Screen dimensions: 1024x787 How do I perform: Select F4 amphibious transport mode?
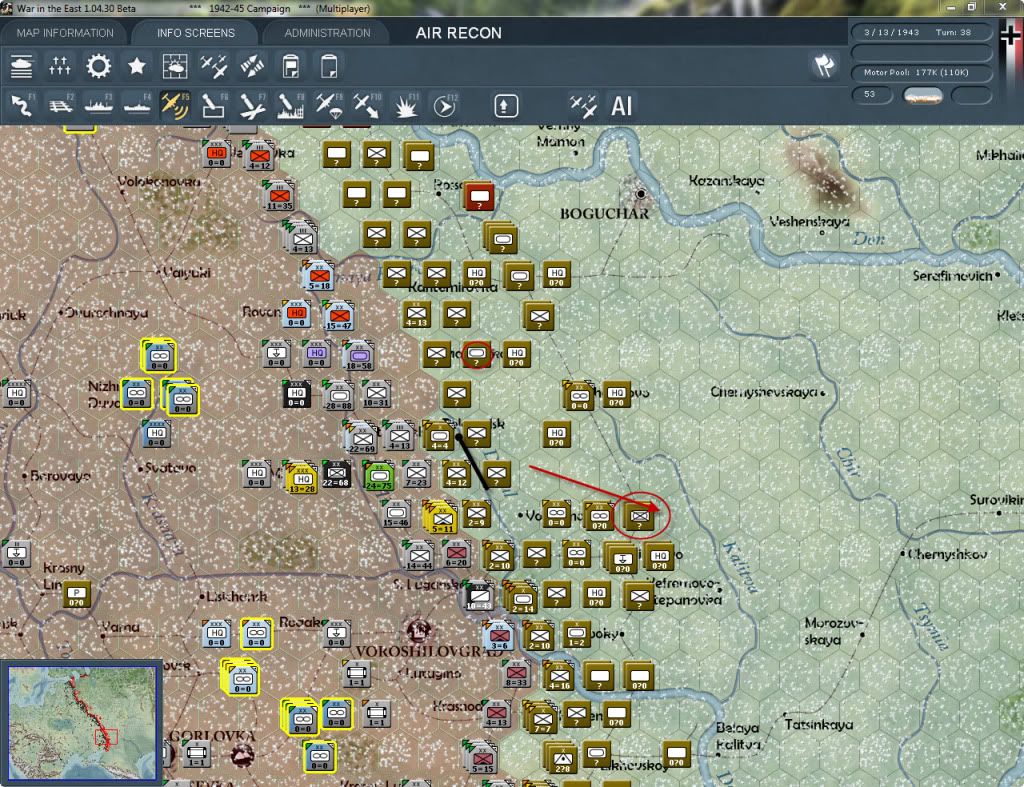point(137,106)
